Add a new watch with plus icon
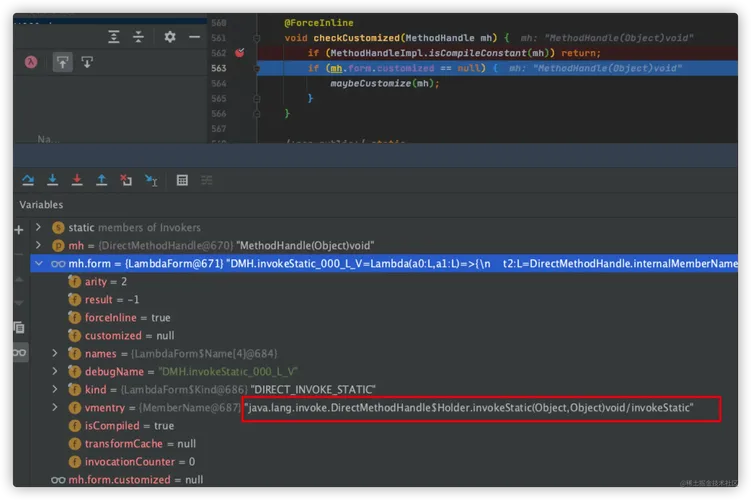Viewport: 751px width, 500px height. point(19,230)
